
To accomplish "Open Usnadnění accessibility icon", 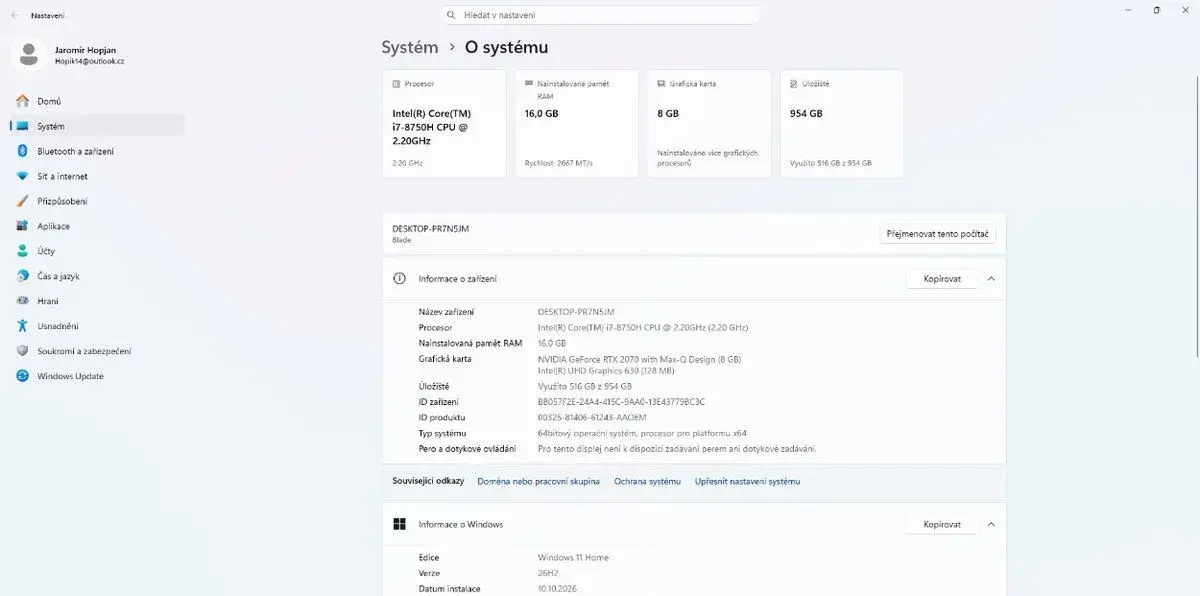I will click(x=22, y=326).
